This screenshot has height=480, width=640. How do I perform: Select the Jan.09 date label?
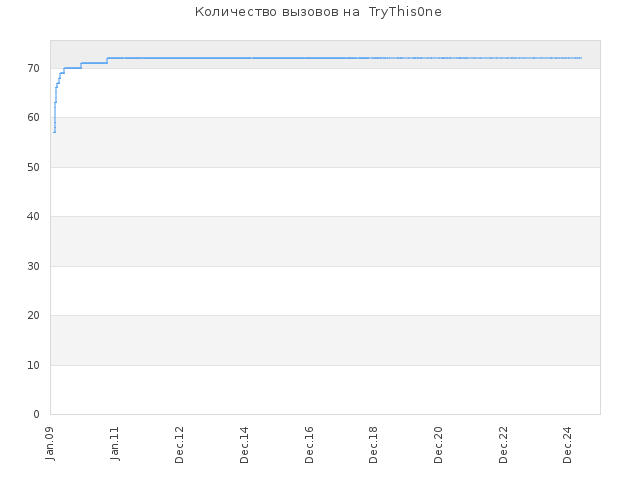(x=50, y=444)
